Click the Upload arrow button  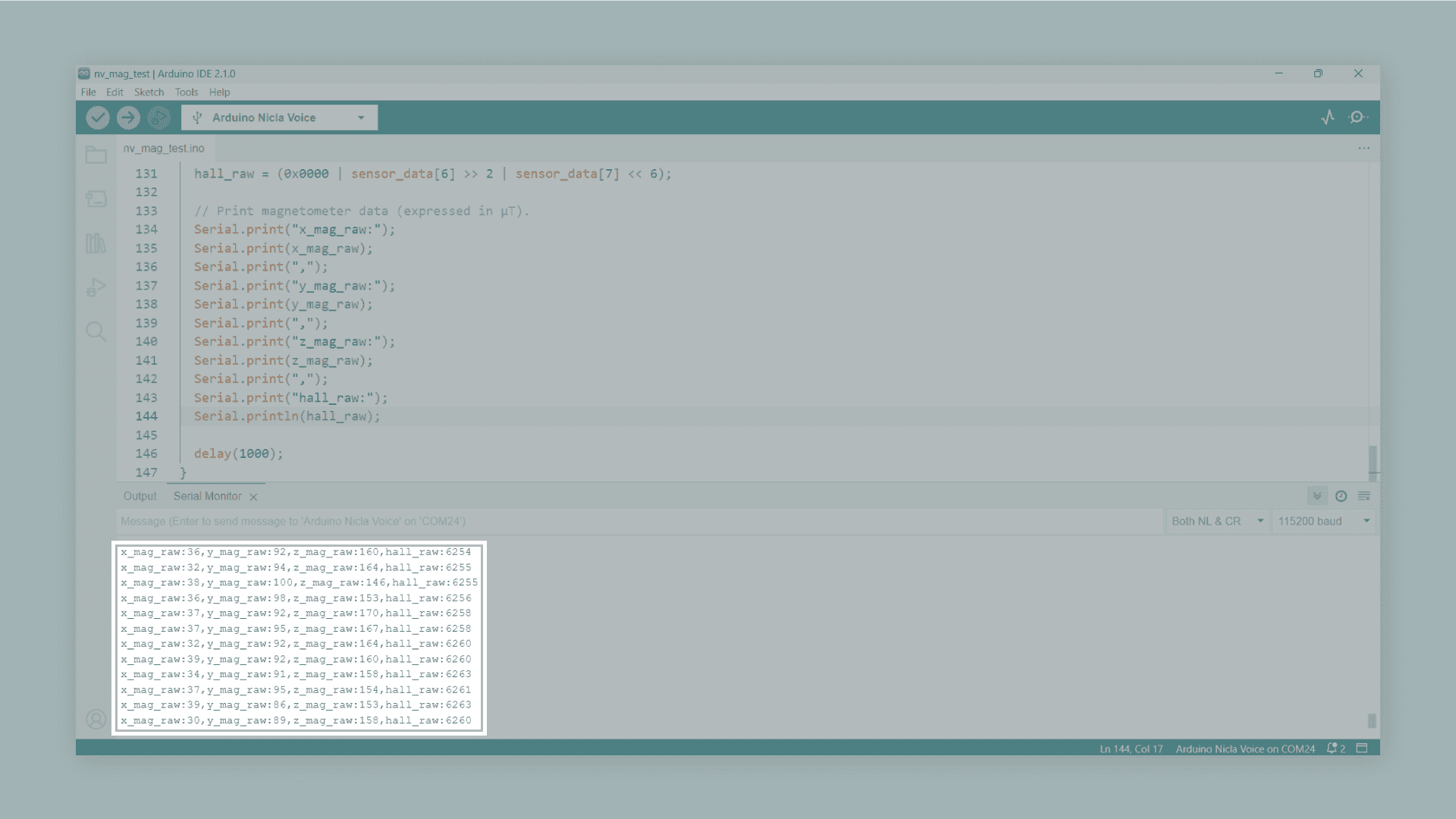[128, 118]
